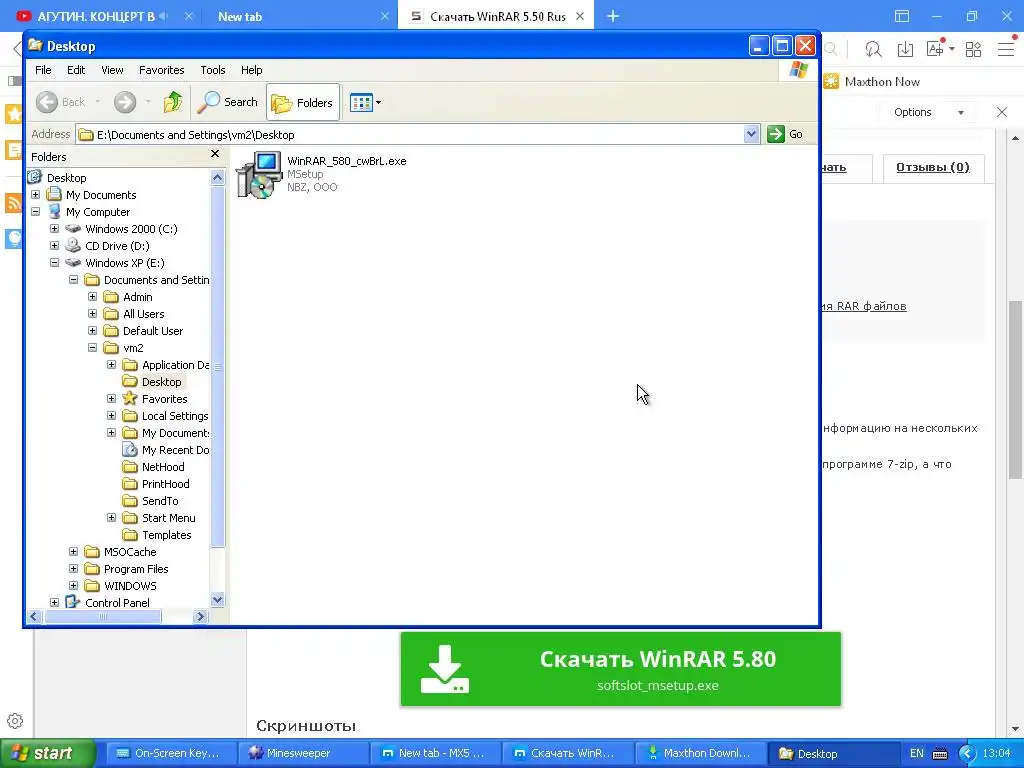Screen dimensions: 1024x768
Task: Open the View menu
Action: [x=112, y=70]
